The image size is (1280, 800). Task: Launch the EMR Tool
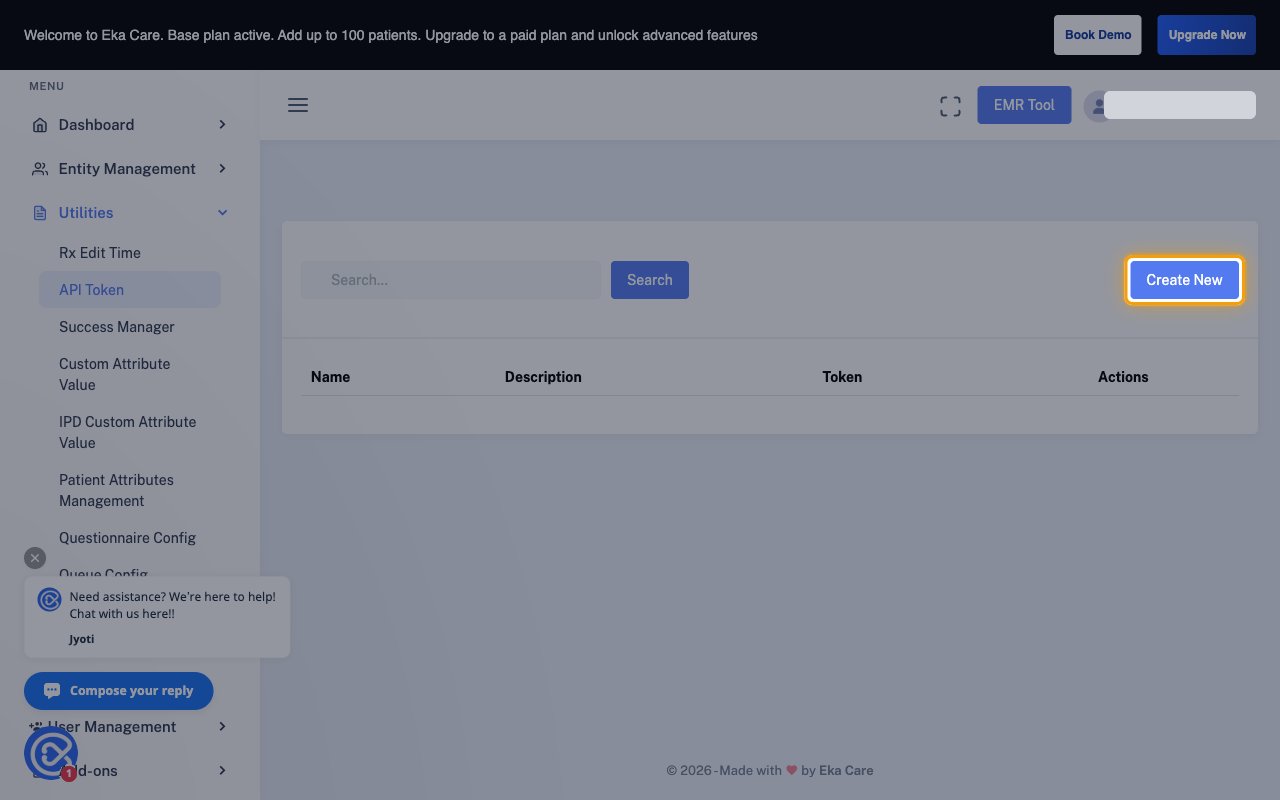point(1024,105)
